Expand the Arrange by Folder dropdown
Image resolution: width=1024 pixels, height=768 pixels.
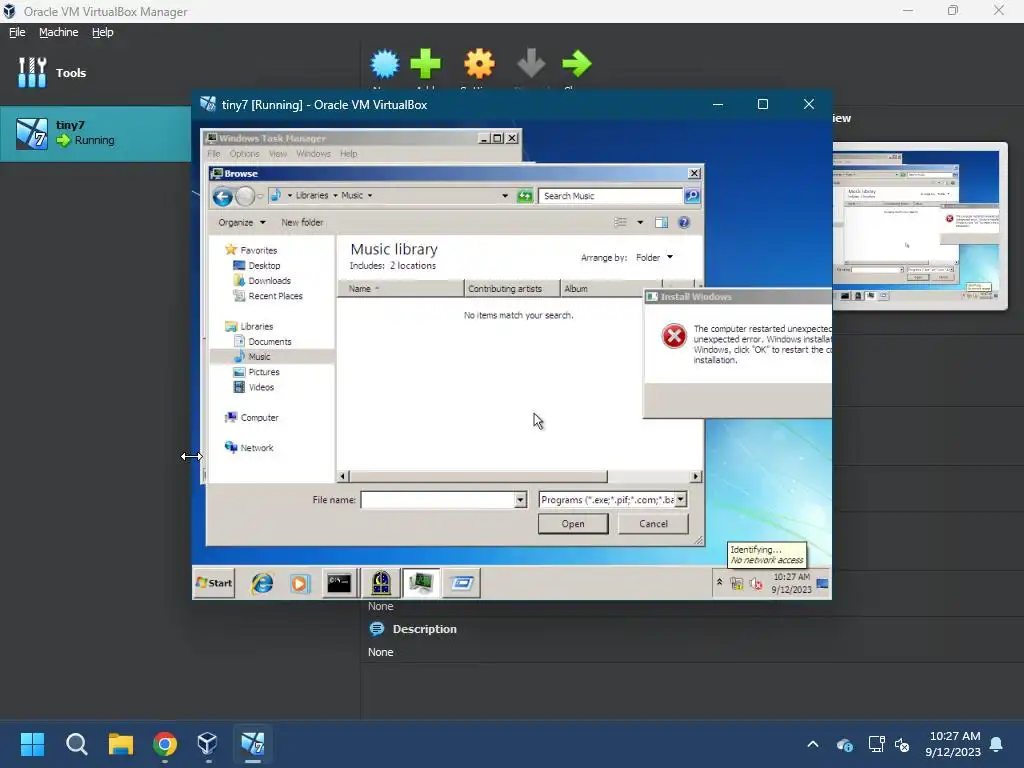[654, 257]
